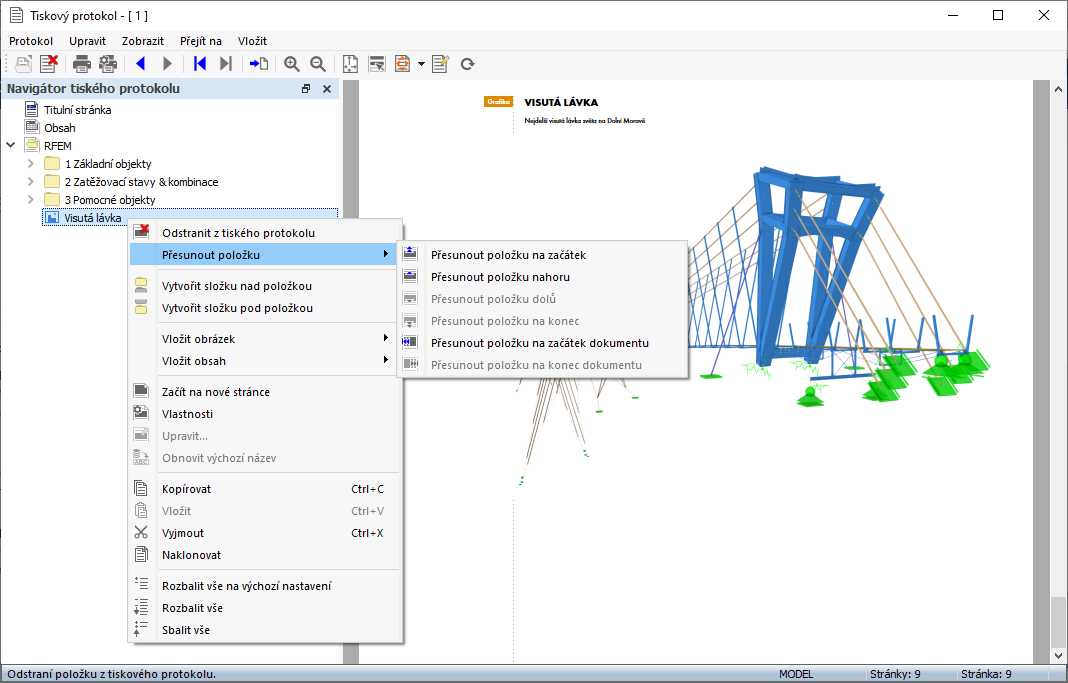Viewport: 1068px width, 683px height.
Task: Go to previous page with blue left arrow
Action: point(141,64)
